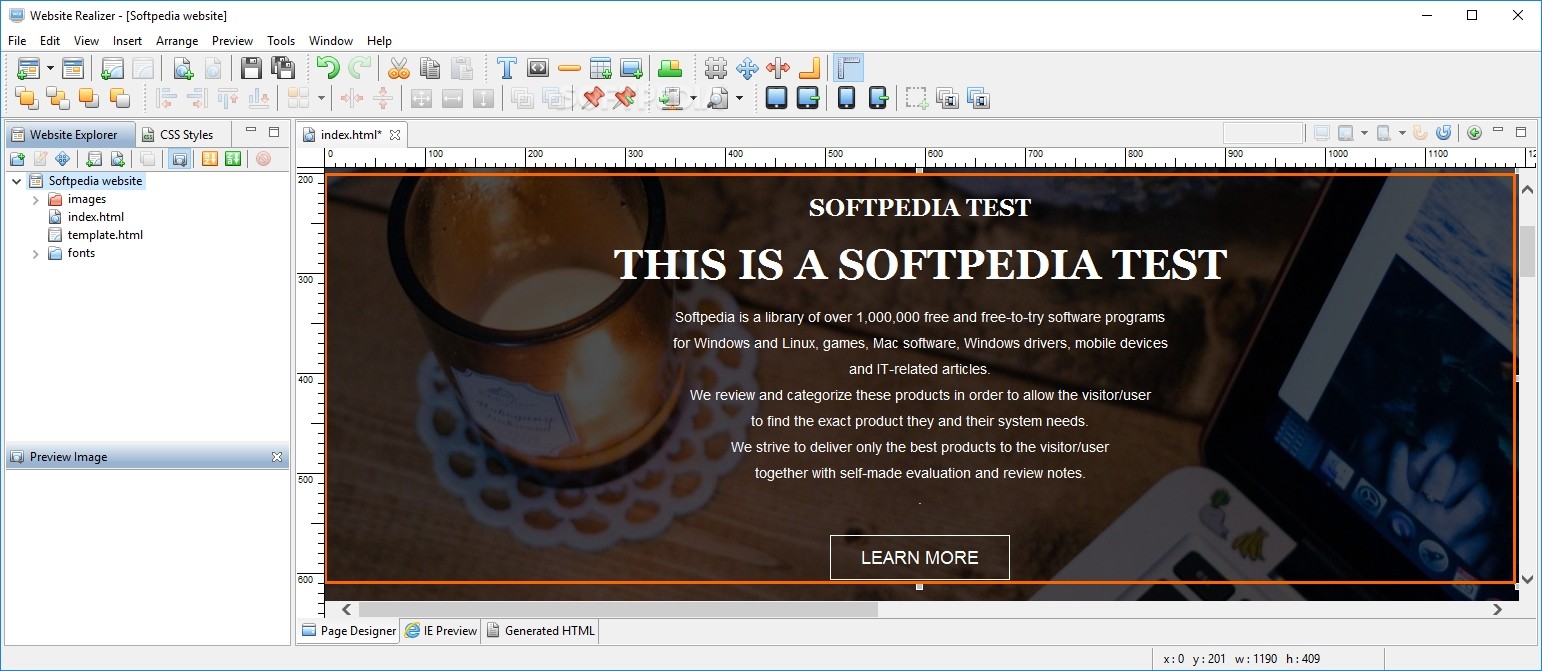
Task: Click the pushpin unlock icon with green mark
Action: point(625,98)
